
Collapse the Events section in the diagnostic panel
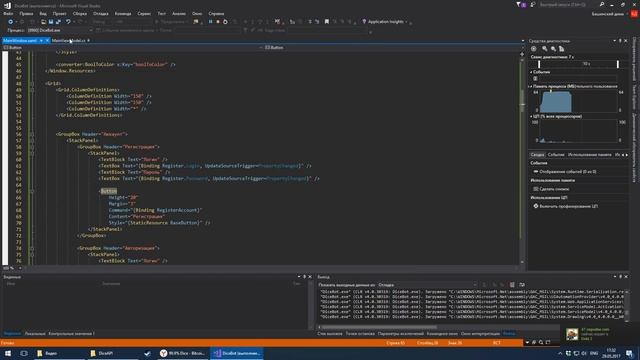531,72
